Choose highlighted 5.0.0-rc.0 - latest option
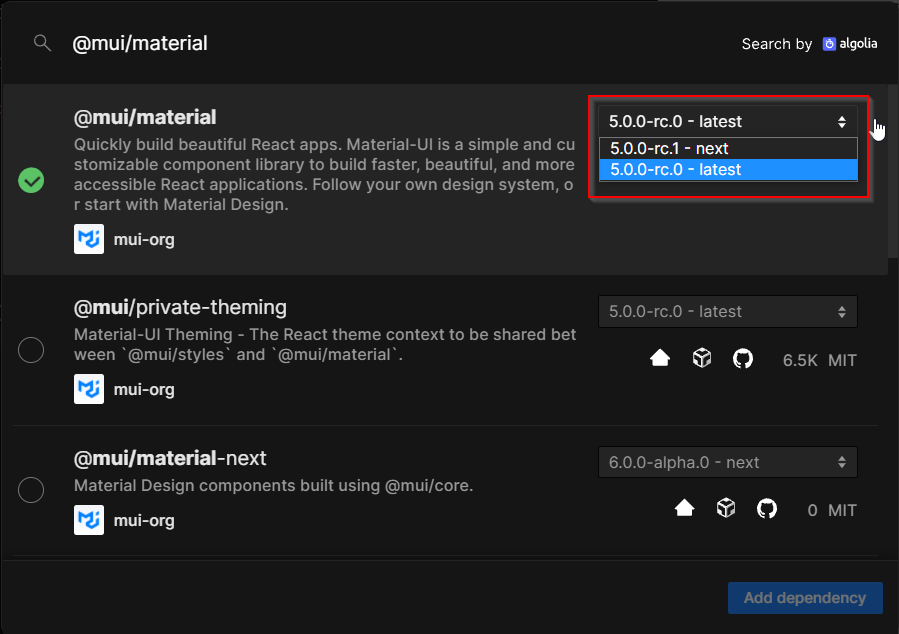 728,170
